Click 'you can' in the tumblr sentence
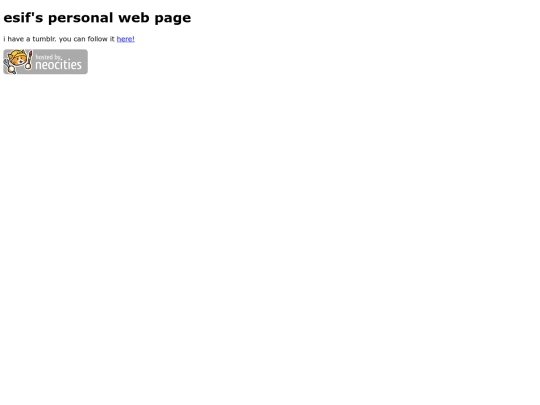 coord(72,39)
